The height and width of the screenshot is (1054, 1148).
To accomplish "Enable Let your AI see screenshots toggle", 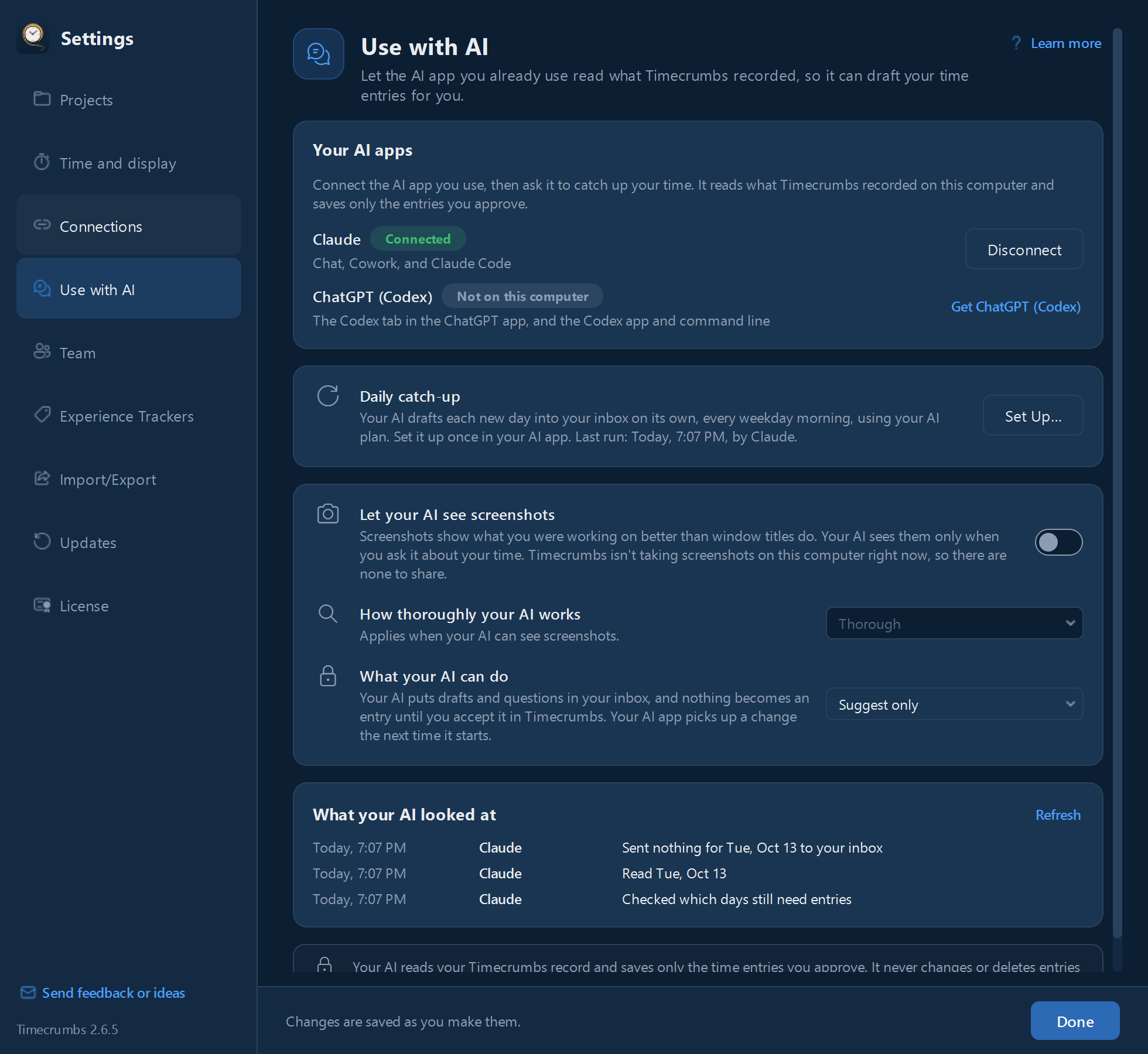I will (1058, 542).
